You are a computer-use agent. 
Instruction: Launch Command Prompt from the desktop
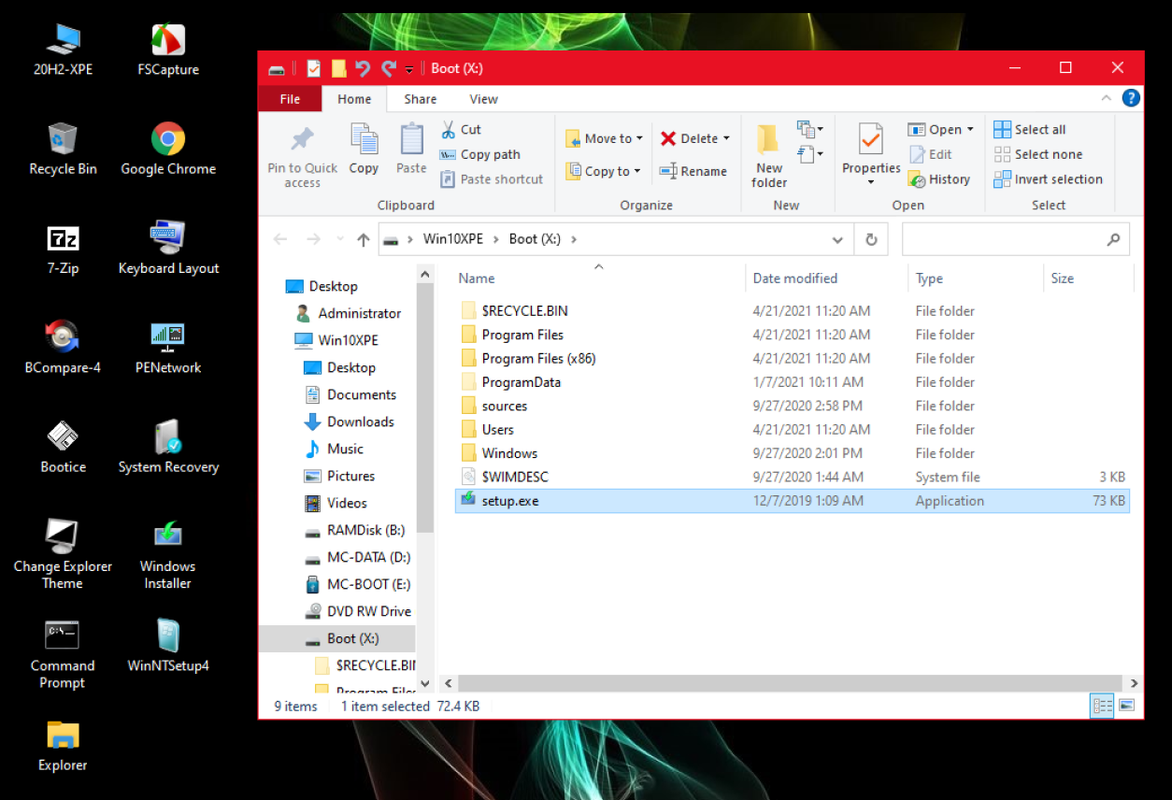coord(63,654)
